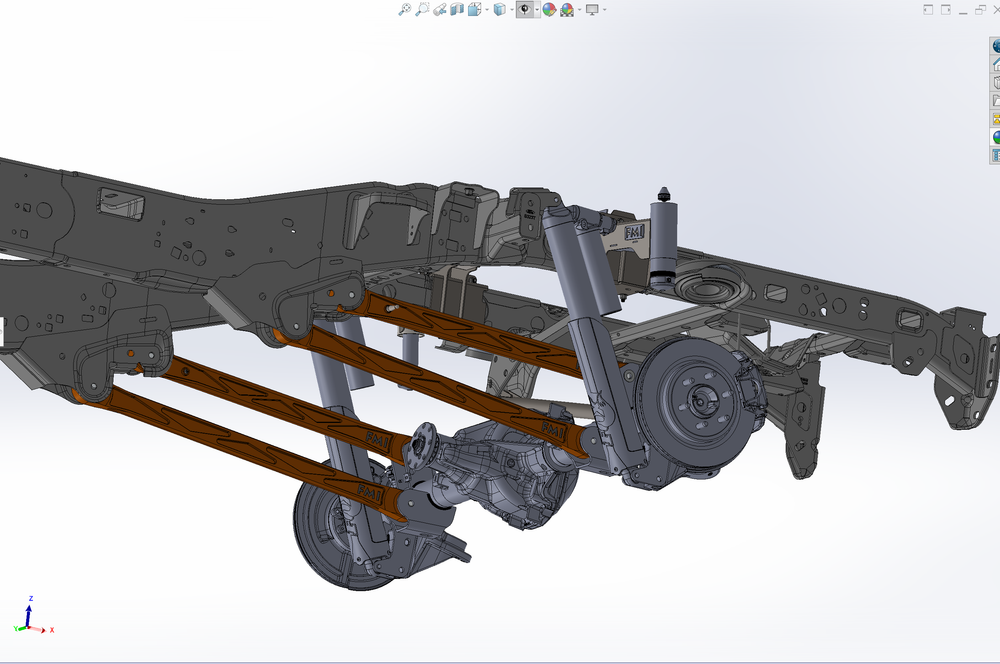
Task: Expand the Hide/Show Items dropdown arrow
Action: click(x=536, y=10)
